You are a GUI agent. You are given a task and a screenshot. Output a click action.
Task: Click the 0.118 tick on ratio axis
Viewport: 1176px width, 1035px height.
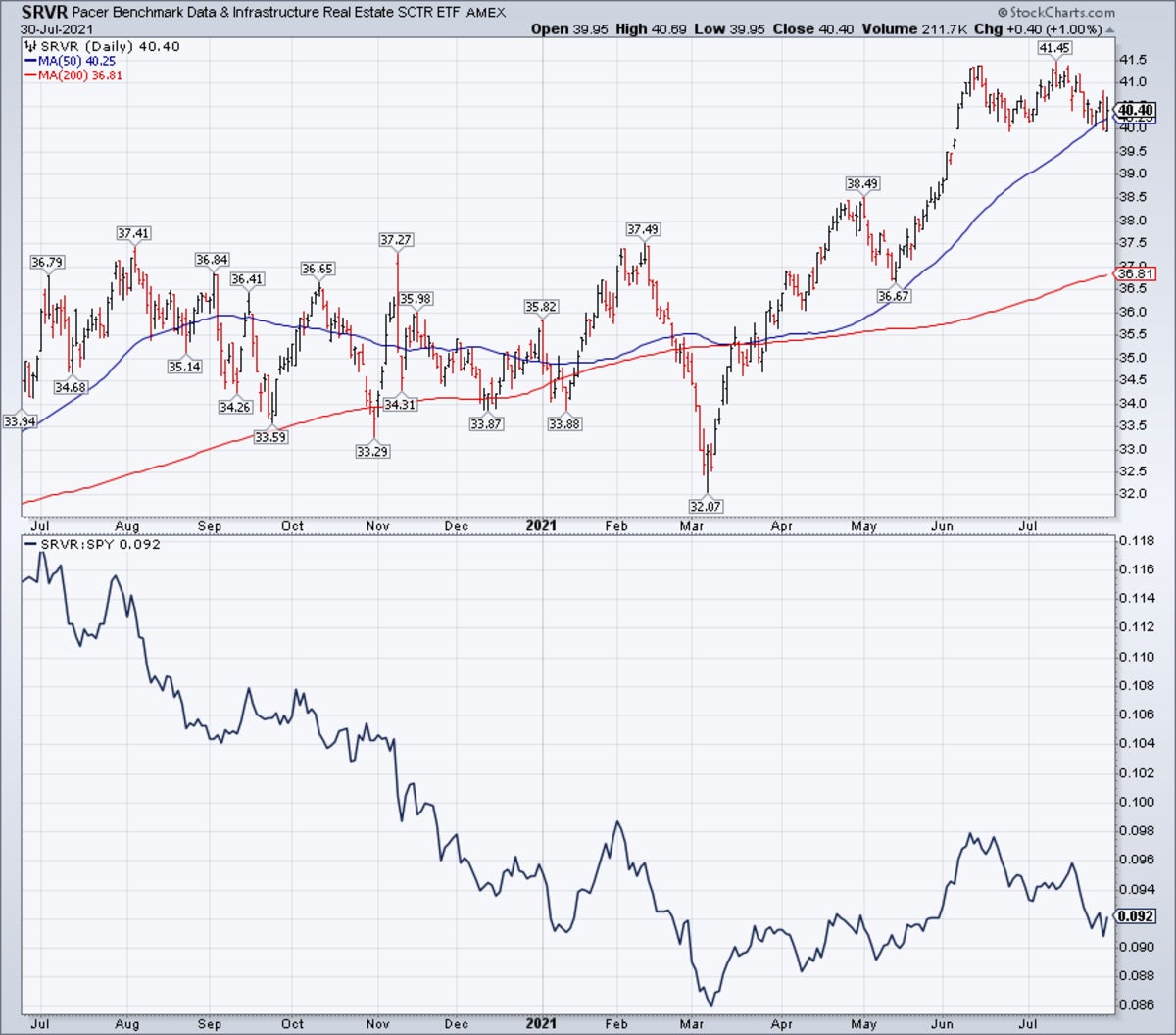1137,541
